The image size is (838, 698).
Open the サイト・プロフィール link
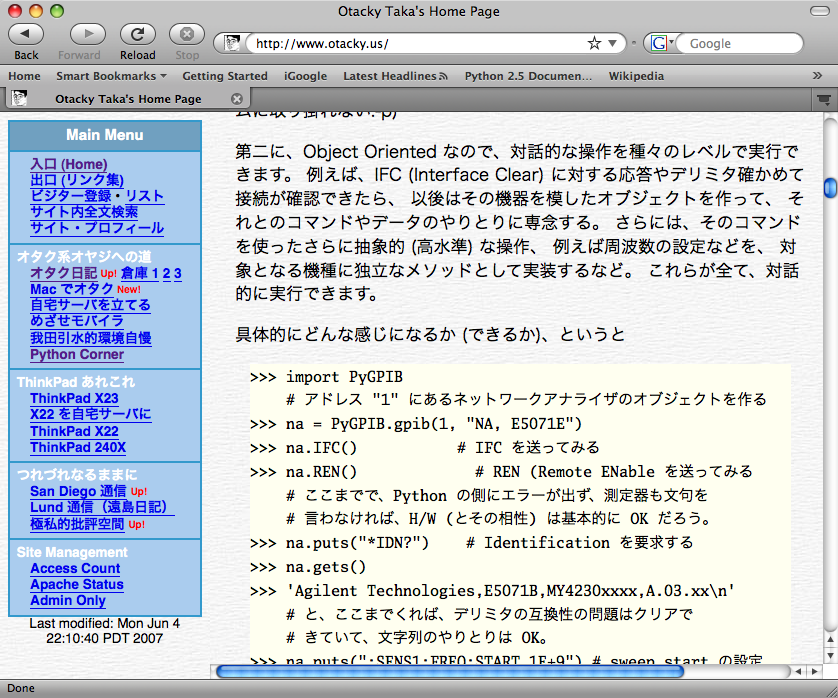(97, 228)
